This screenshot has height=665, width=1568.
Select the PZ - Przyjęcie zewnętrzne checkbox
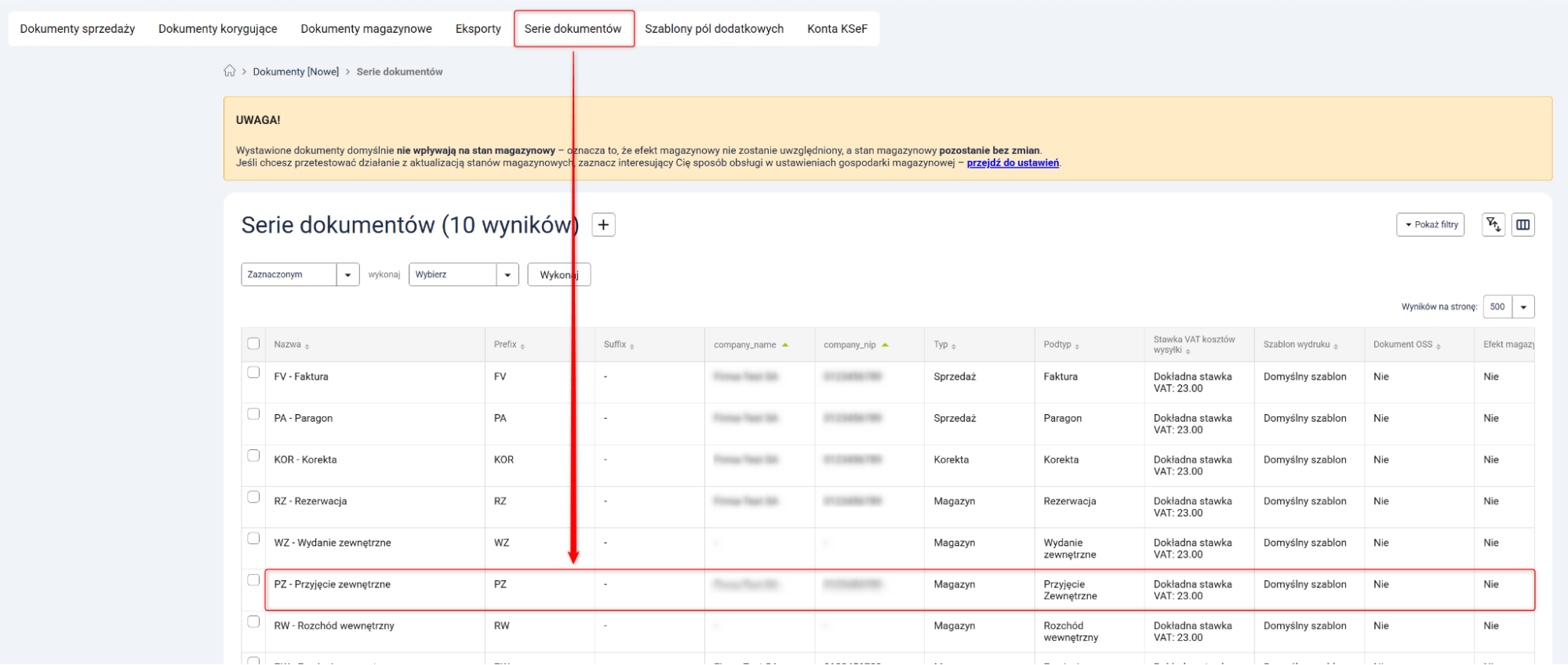(253, 580)
